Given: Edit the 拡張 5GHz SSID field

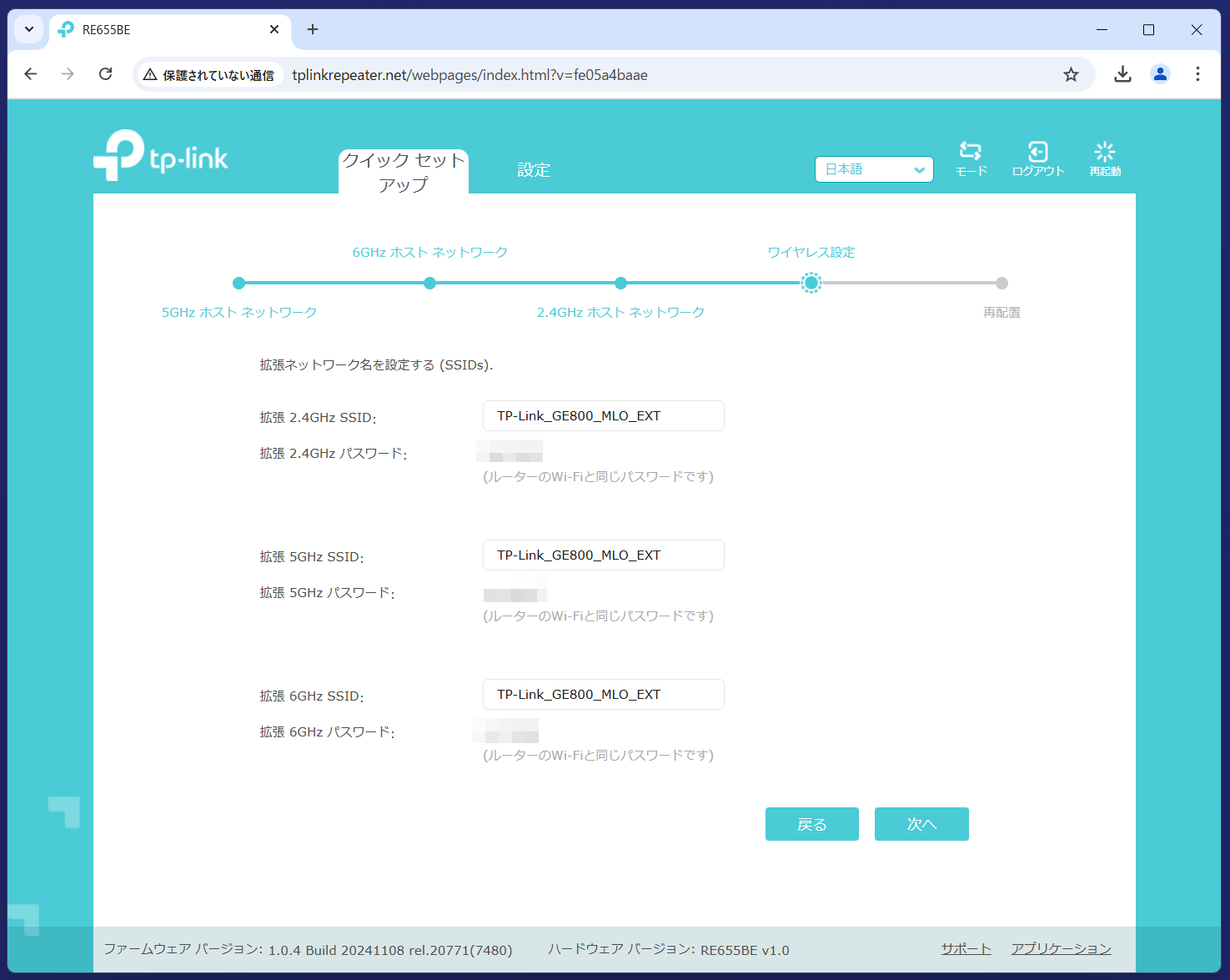Looking at the screenshot, I should tap(604, 555).
